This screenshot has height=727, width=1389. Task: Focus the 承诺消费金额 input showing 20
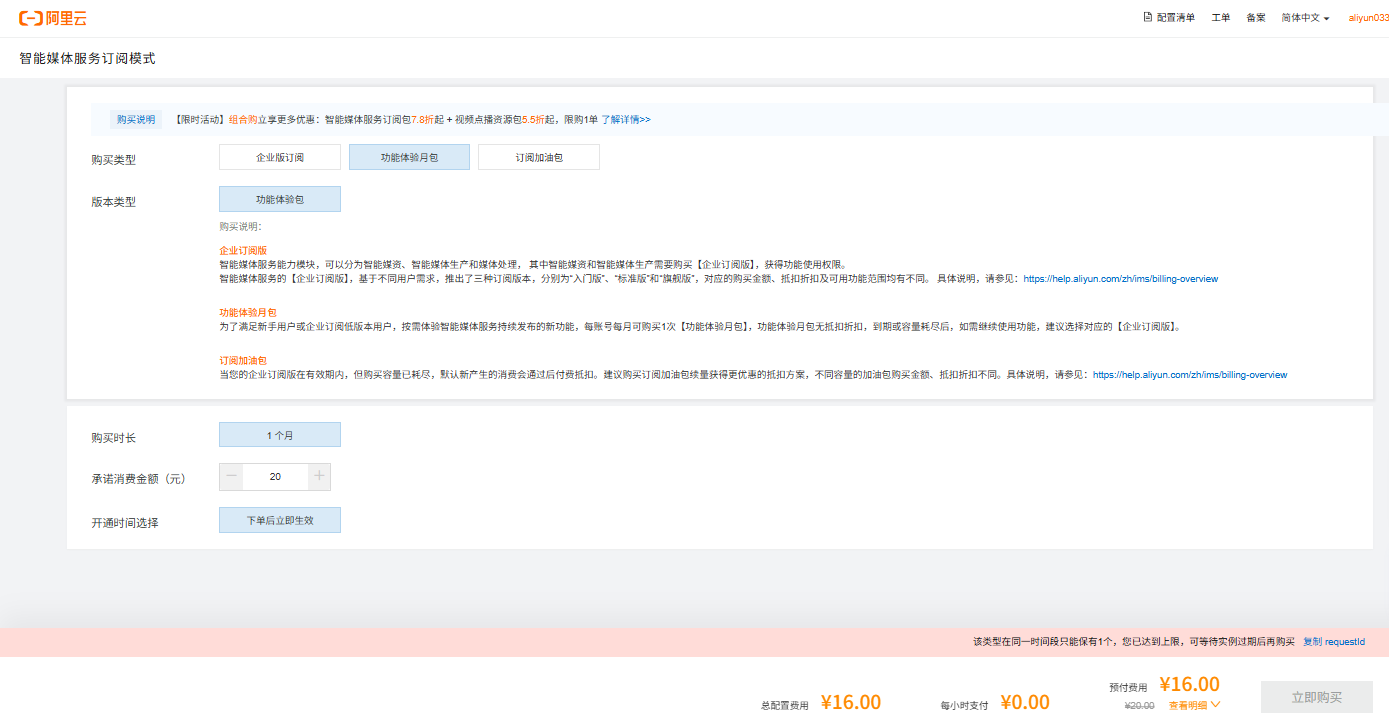tap(275, 477)
